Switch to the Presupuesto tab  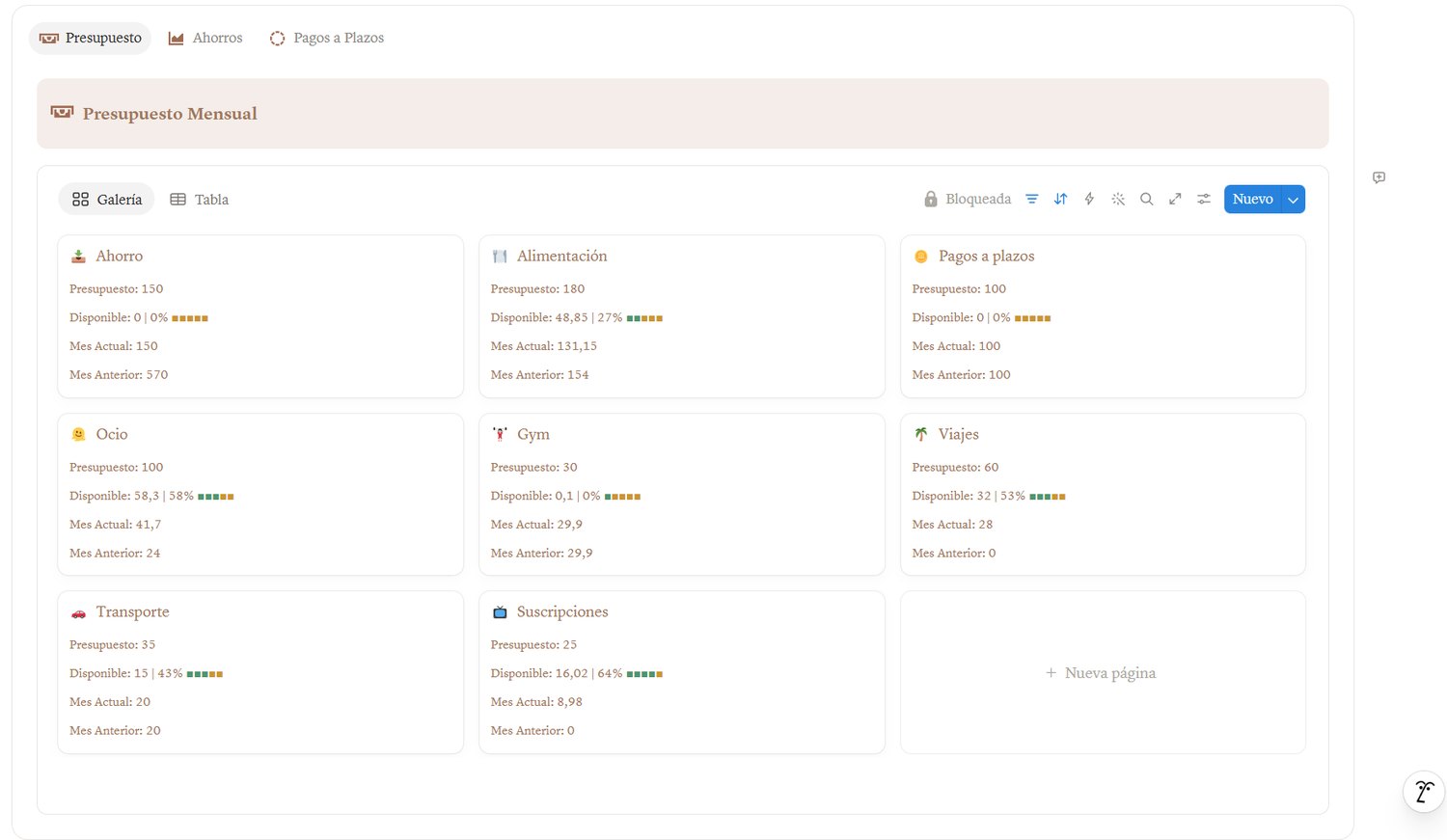(91, 39)
